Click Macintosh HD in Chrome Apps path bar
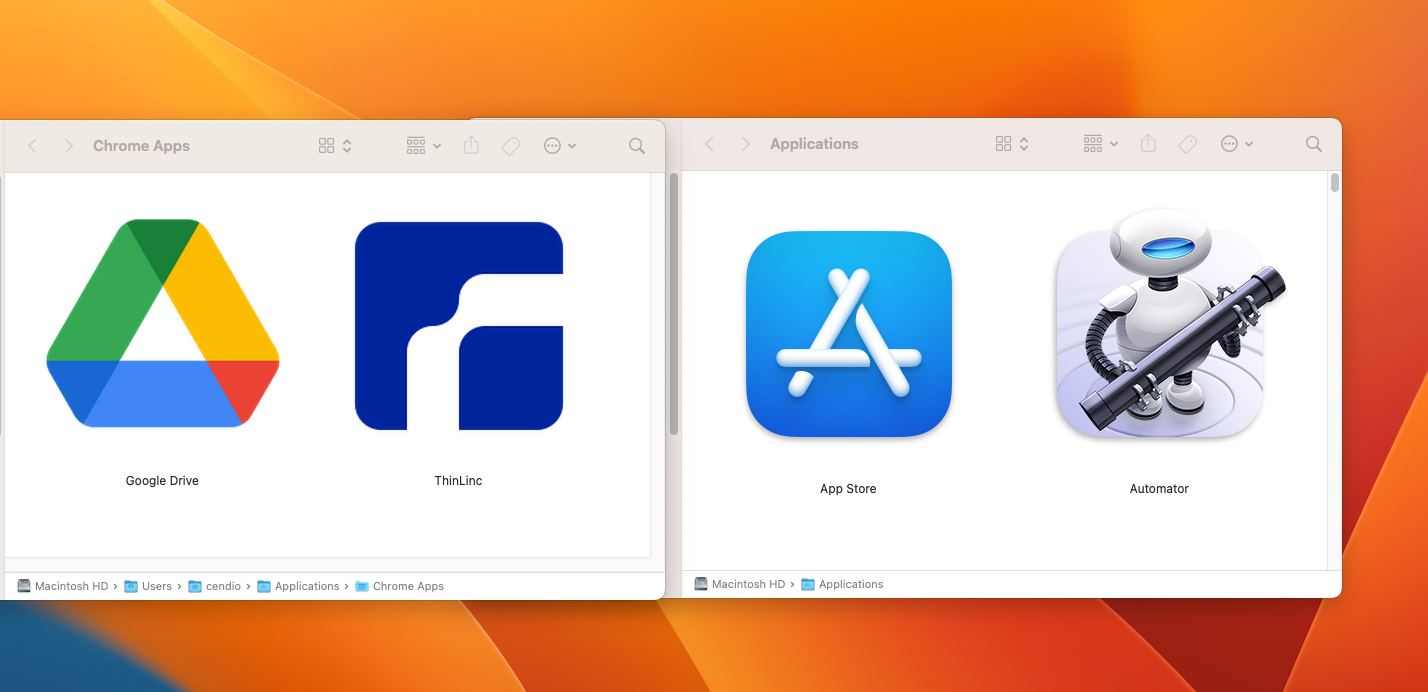Screen dimensions: 1428x692 [x=63, y=586]
